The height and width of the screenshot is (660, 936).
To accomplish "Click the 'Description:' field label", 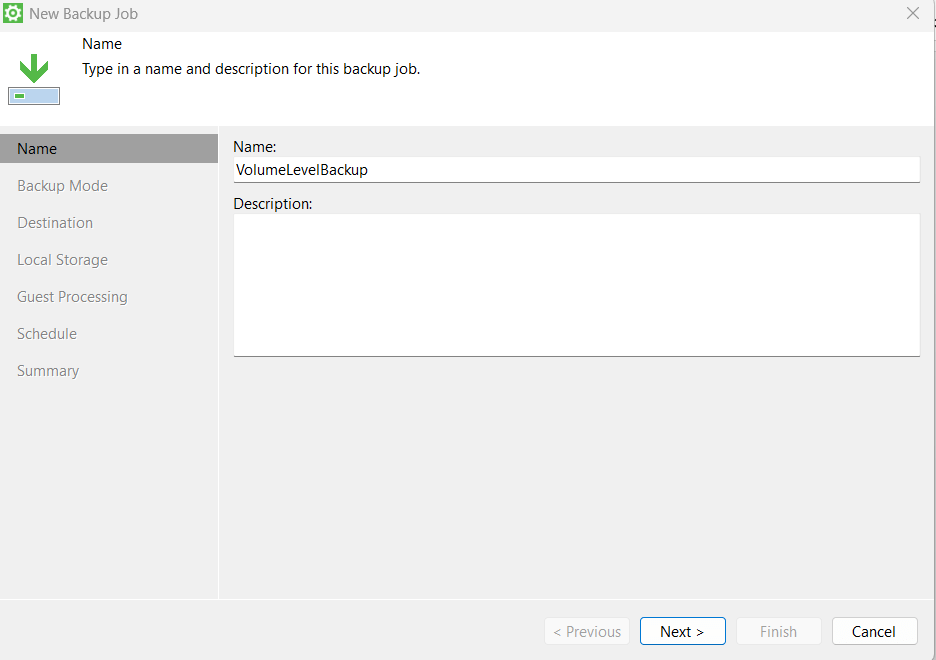I will coord(273,204).
